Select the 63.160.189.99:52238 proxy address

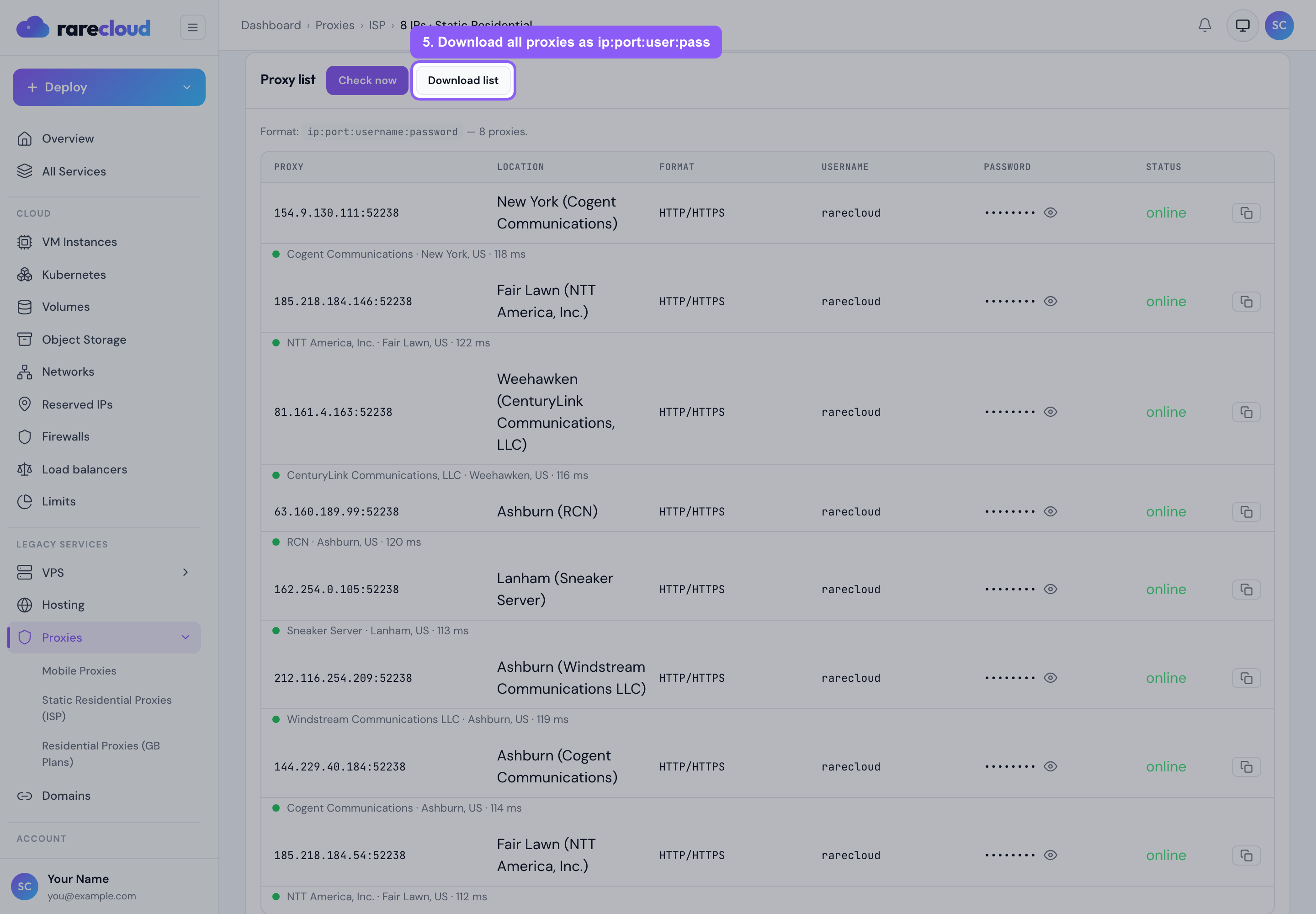[336, 512]
